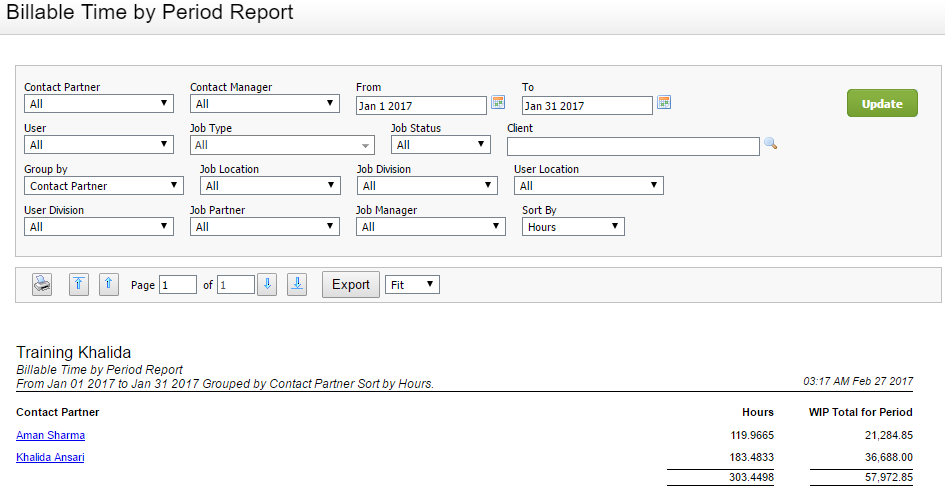Screen dimensions: 945x486
Task: Click the From date input field
Action: click(421, 106)
